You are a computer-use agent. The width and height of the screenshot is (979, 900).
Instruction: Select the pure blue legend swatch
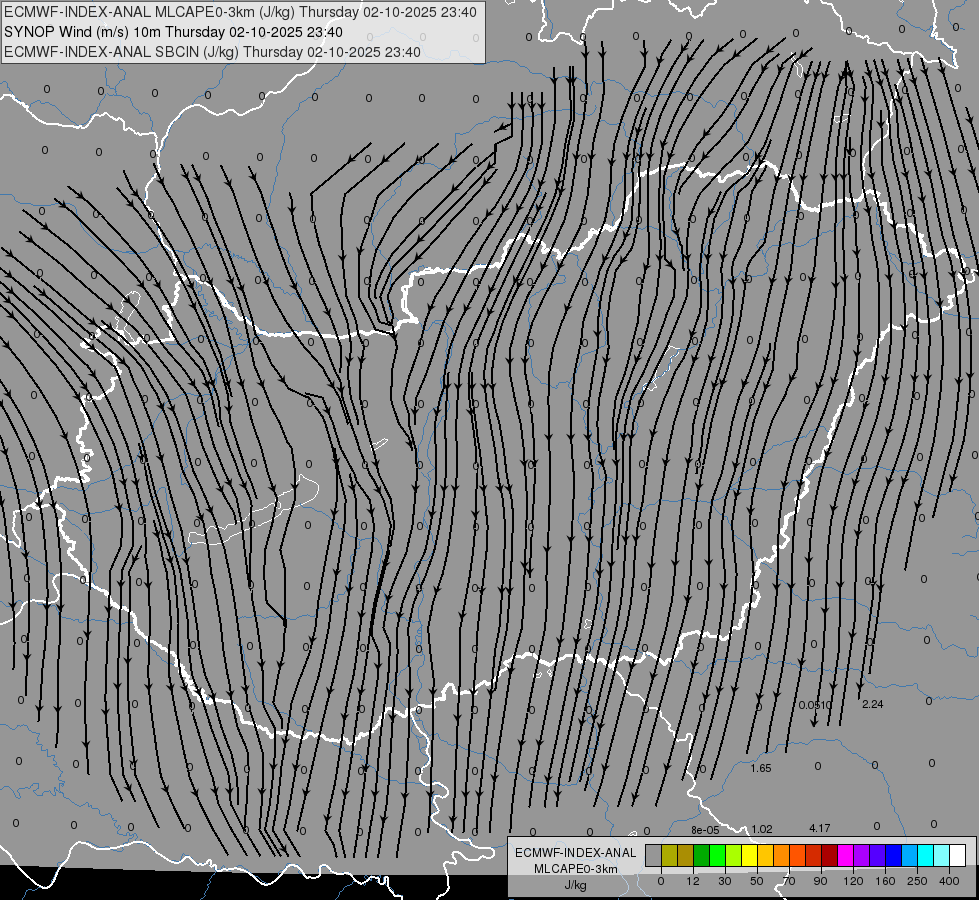(x=893, y=855)
